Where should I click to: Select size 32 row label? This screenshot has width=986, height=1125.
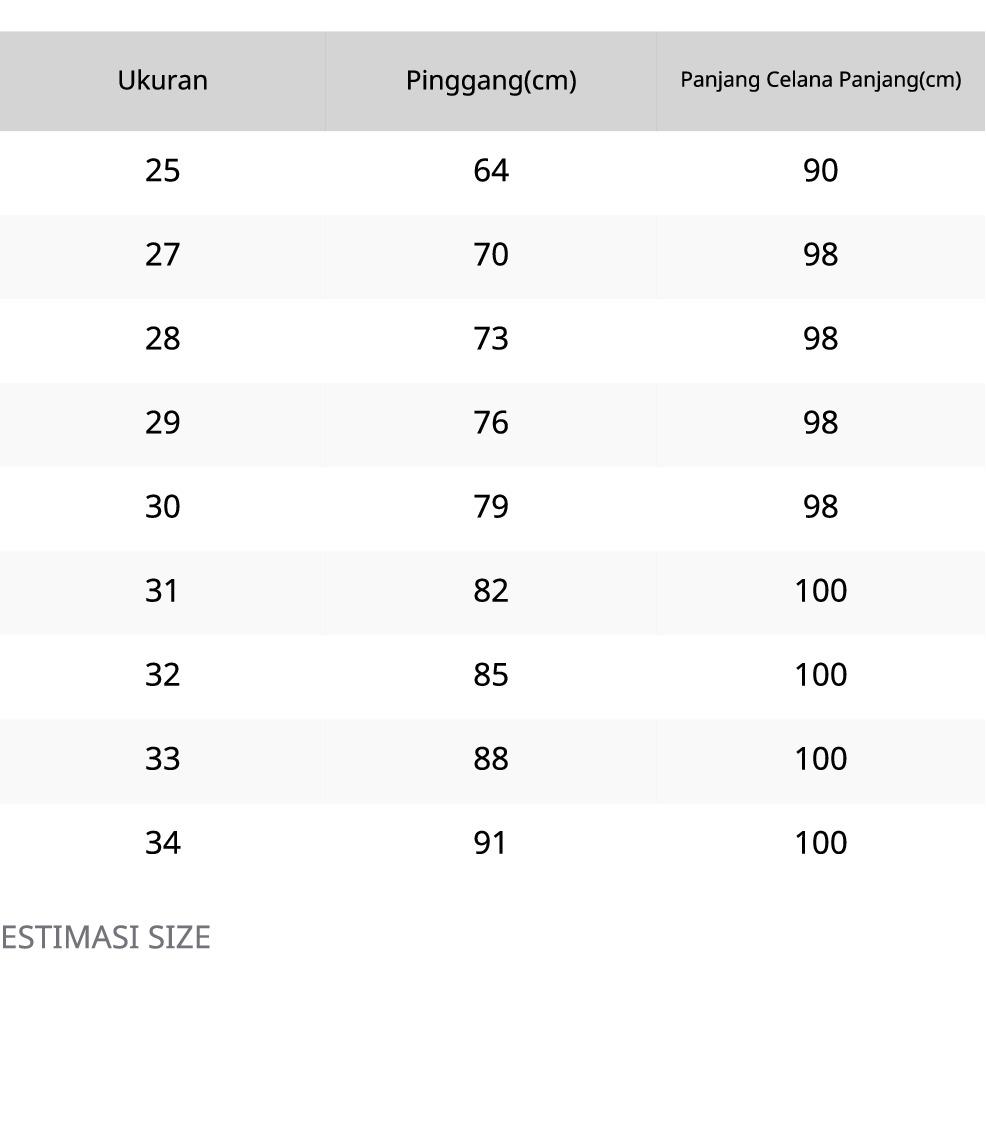point(162,675)
